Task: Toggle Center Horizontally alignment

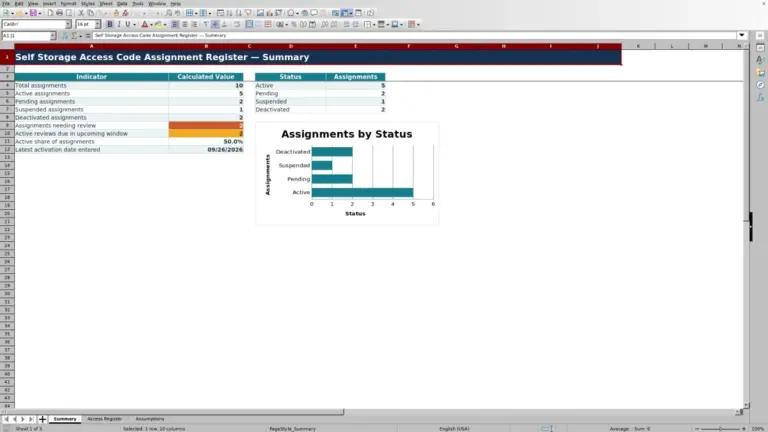Action: tap(185, 24)
